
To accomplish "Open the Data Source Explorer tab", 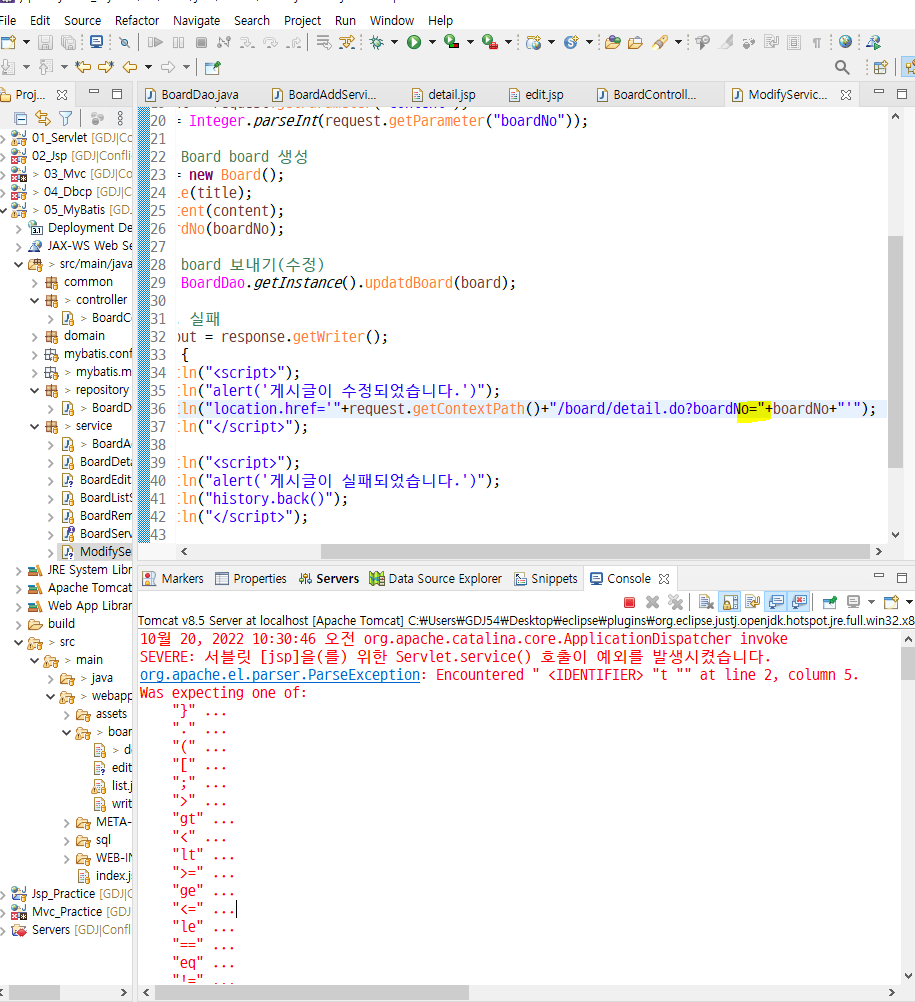I will tap(436, 579).
